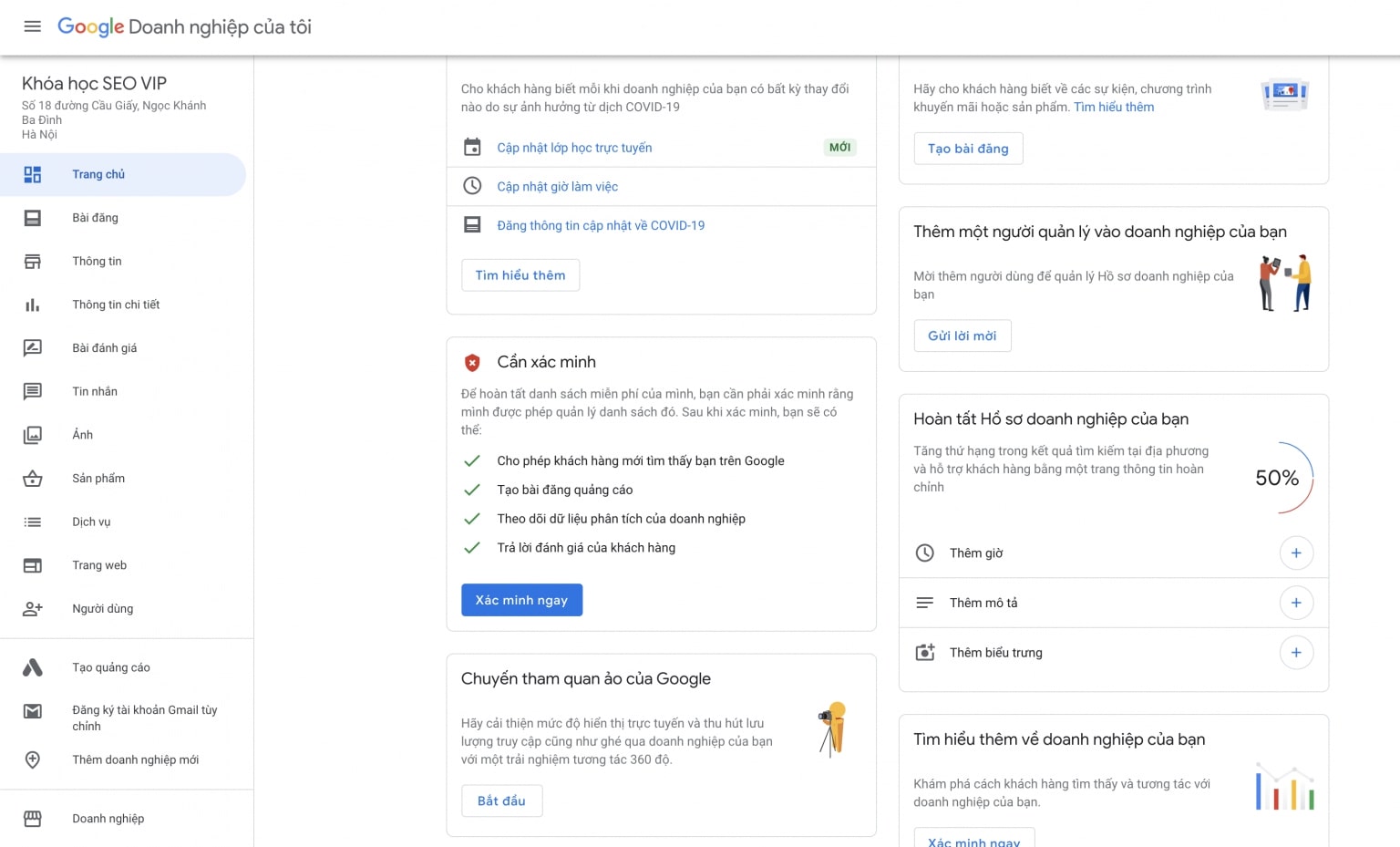Expand Thêm mô tả with plus button
The width and height of the screenshot is (1400, 847).
[1296, 603]
